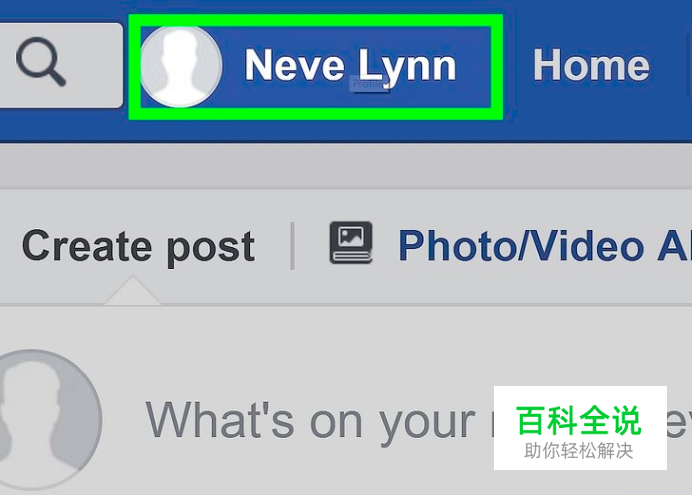Click the Photo/Video Album picture icon
This screenshot has width=692, height=495.
point(351,243)
